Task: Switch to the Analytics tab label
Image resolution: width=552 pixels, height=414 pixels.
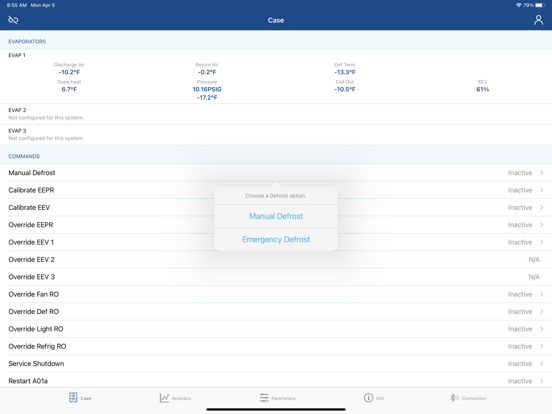Action: (181, 399)
